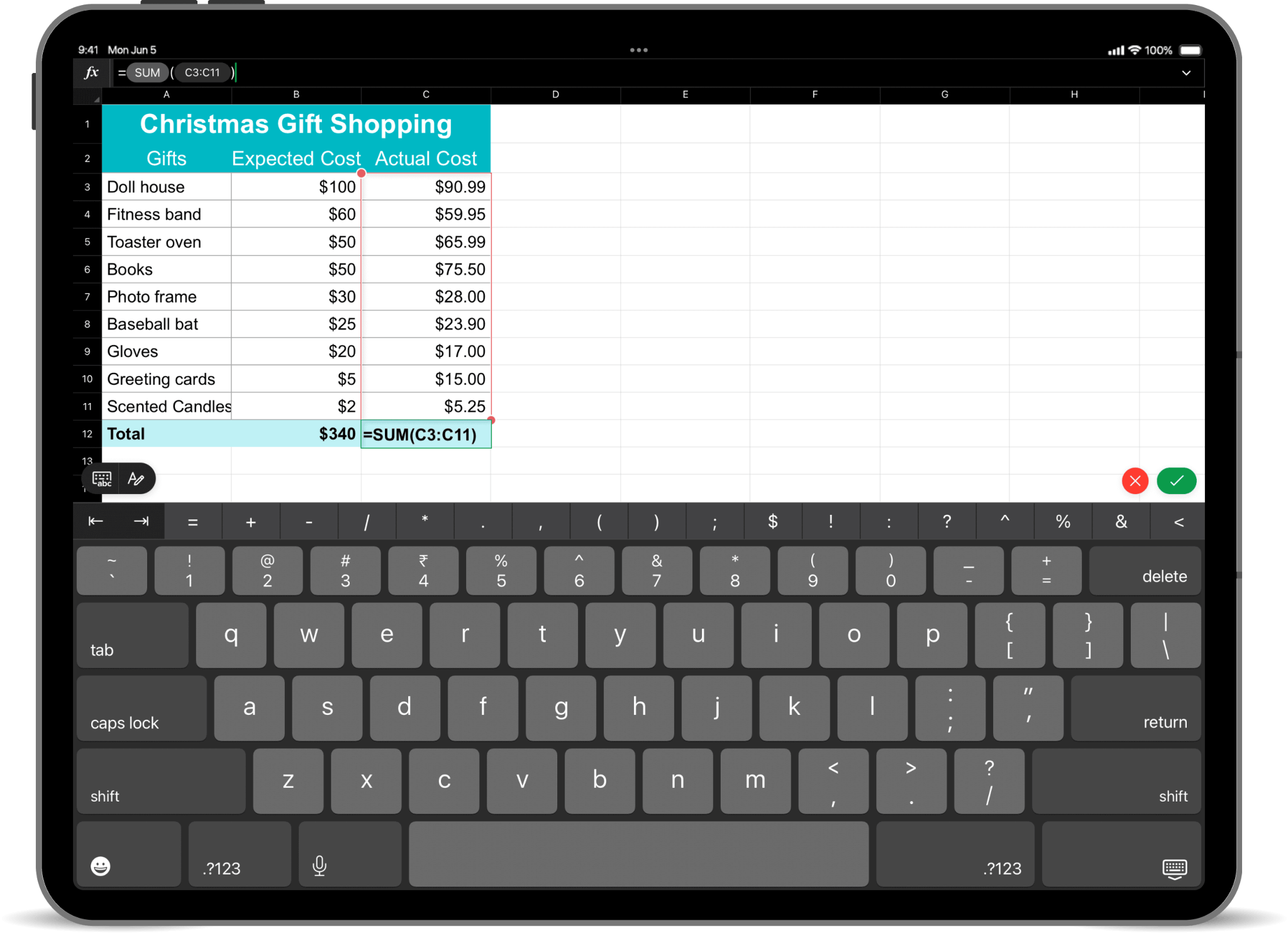Click the handwriting input toggle icon
The width and height of the screenshot is (1288, 938).
point(137,480)
